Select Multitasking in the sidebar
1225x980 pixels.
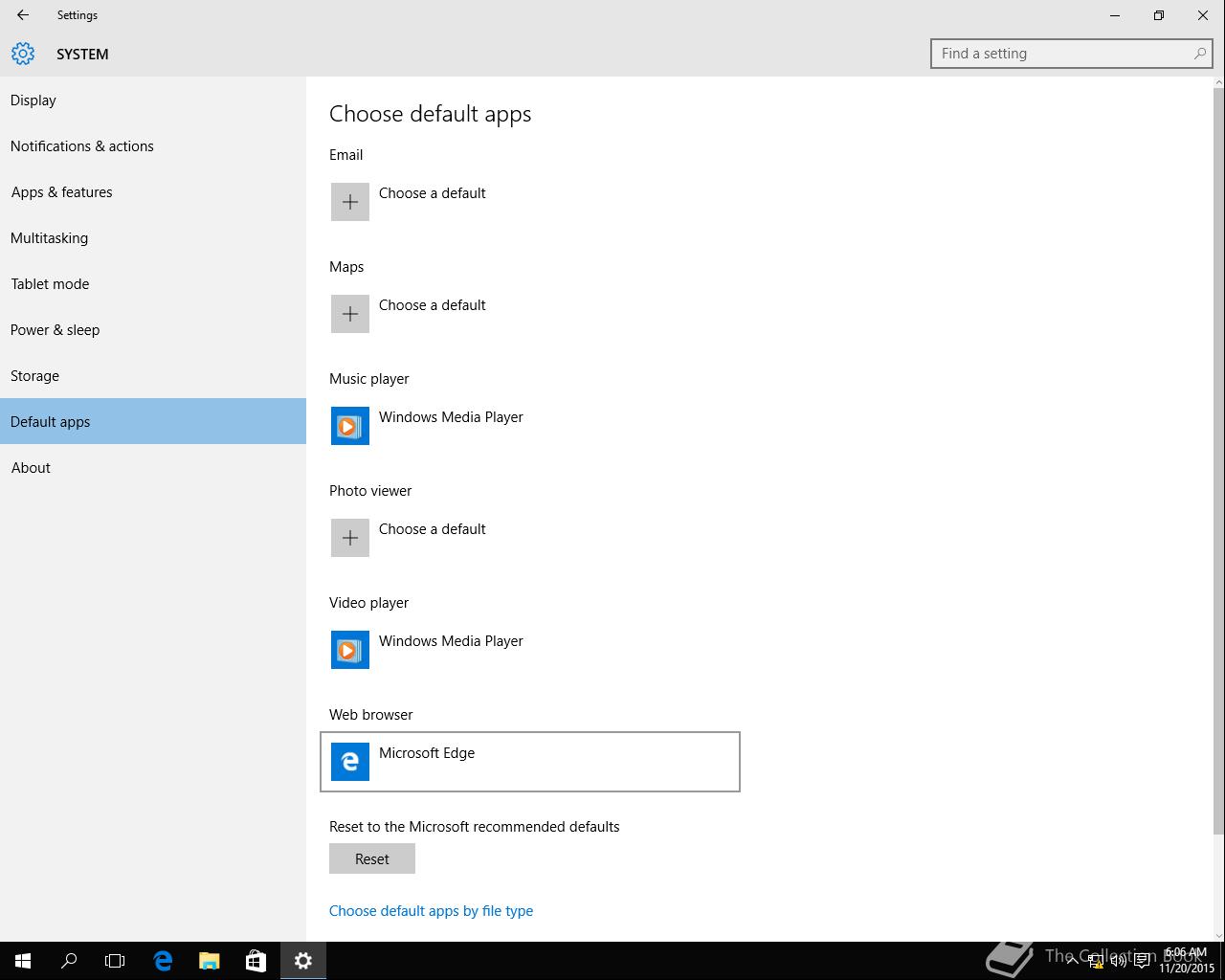(153, 238)
